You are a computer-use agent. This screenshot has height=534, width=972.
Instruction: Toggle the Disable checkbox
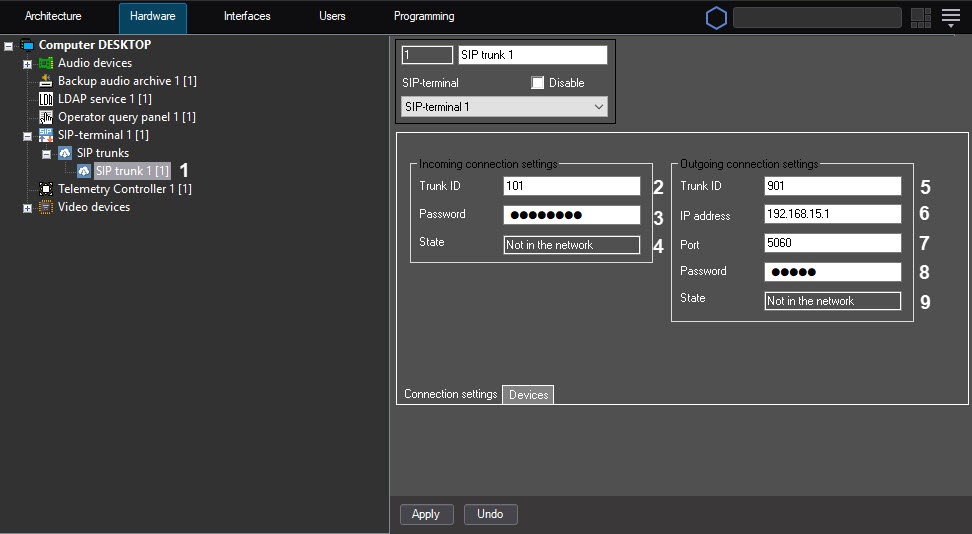coord(538,83)
